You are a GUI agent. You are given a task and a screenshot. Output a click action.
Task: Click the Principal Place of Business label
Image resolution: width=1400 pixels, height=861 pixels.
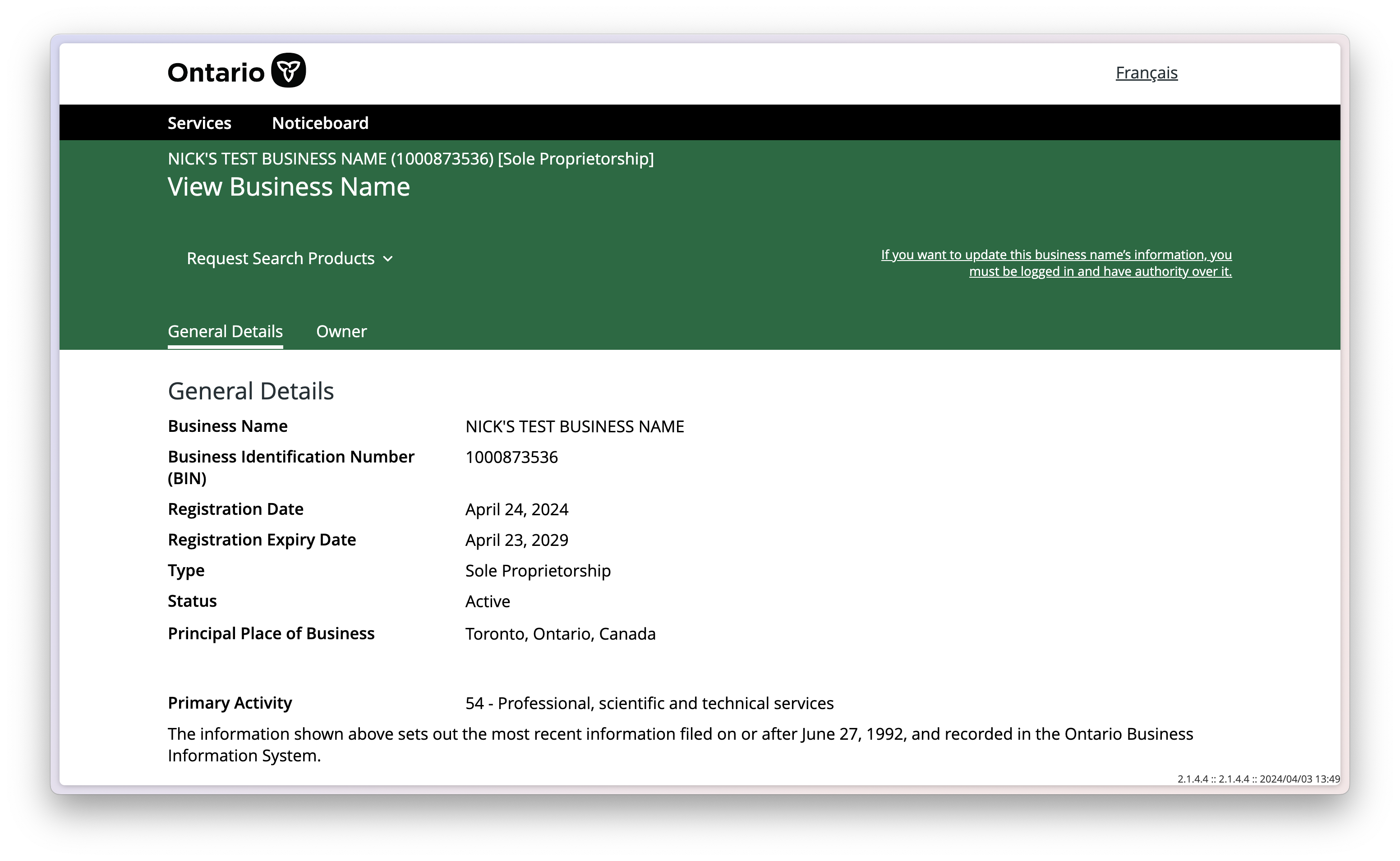(x=271, y=634)
